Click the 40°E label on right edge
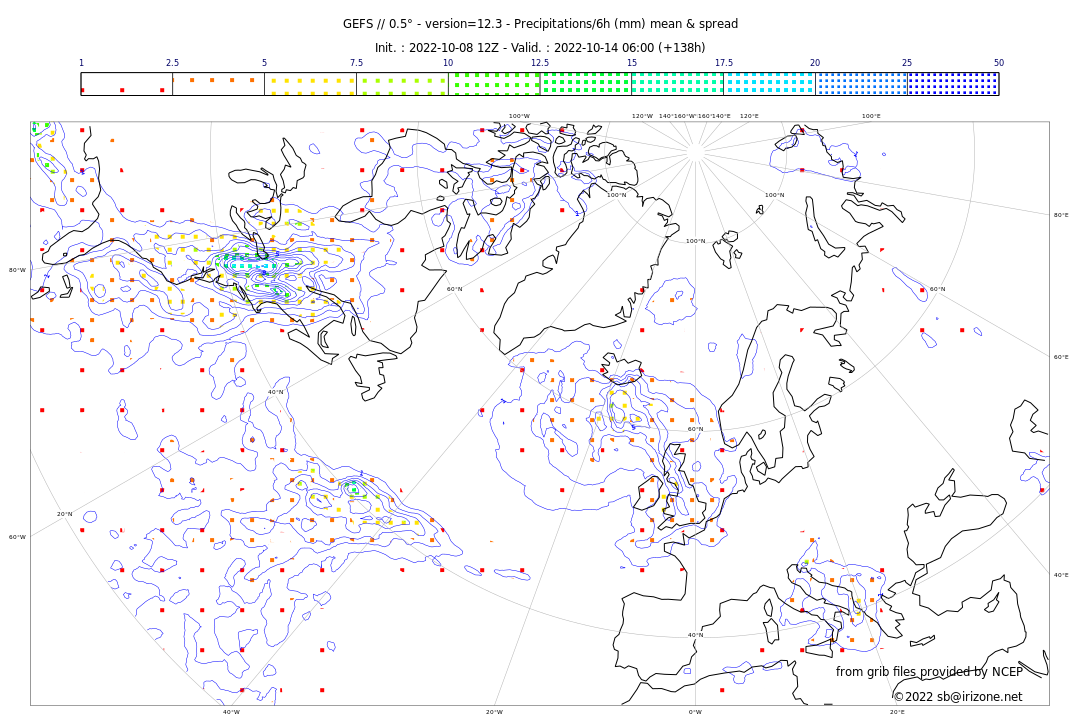The height and width of the screenshot is (718, 1080). tap(1061, 575)
